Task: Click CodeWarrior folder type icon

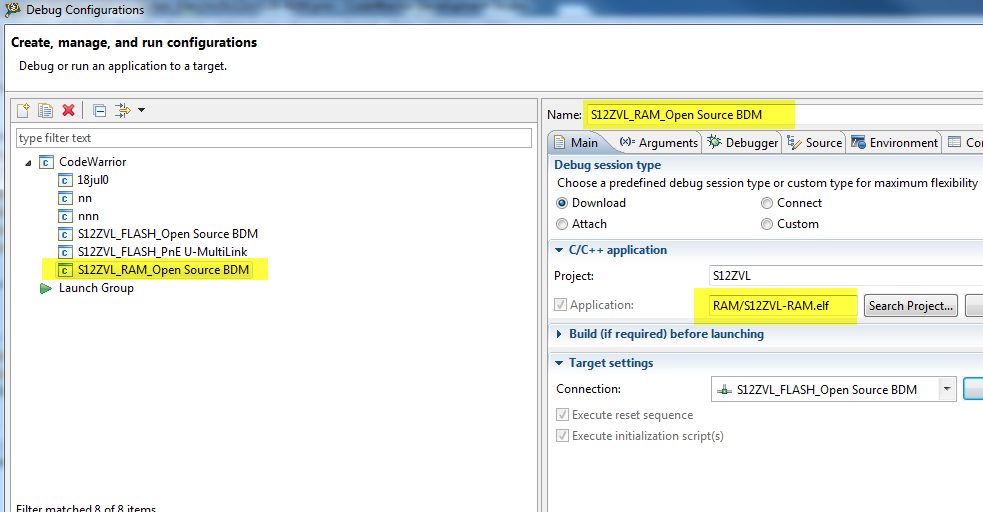Action: [x=46, y=162]
